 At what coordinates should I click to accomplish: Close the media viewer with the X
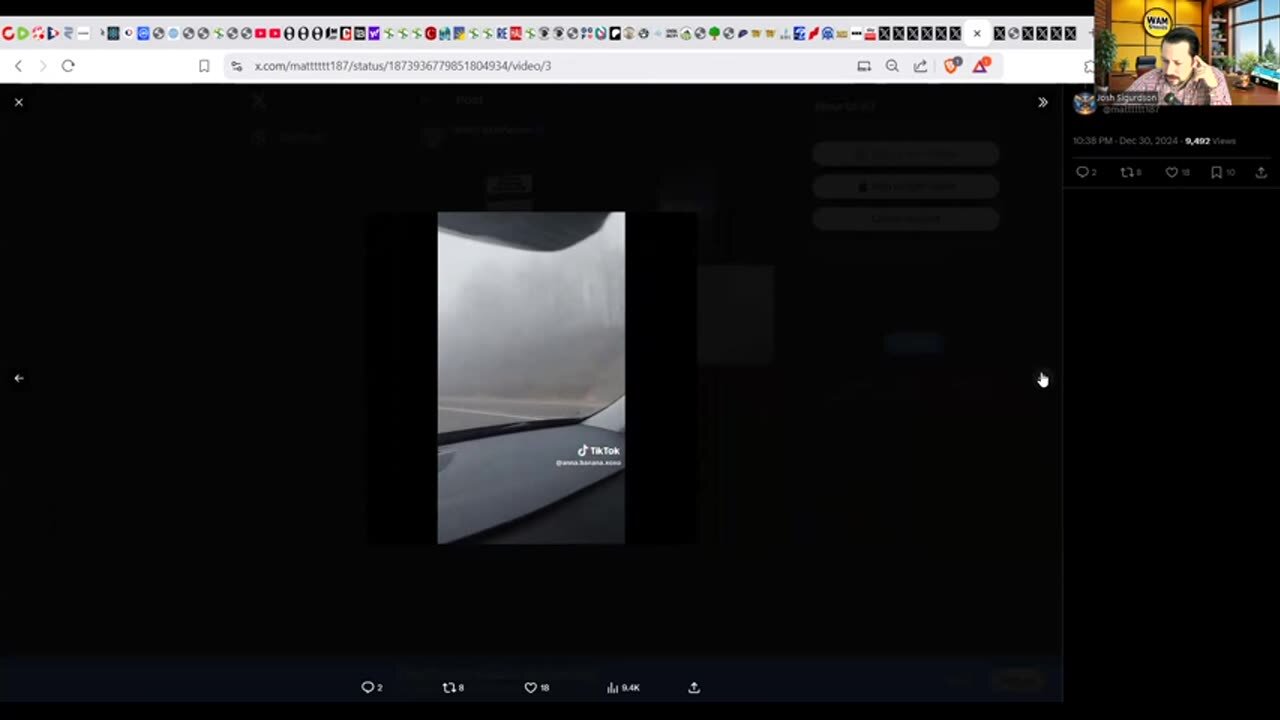coord(18,102)
